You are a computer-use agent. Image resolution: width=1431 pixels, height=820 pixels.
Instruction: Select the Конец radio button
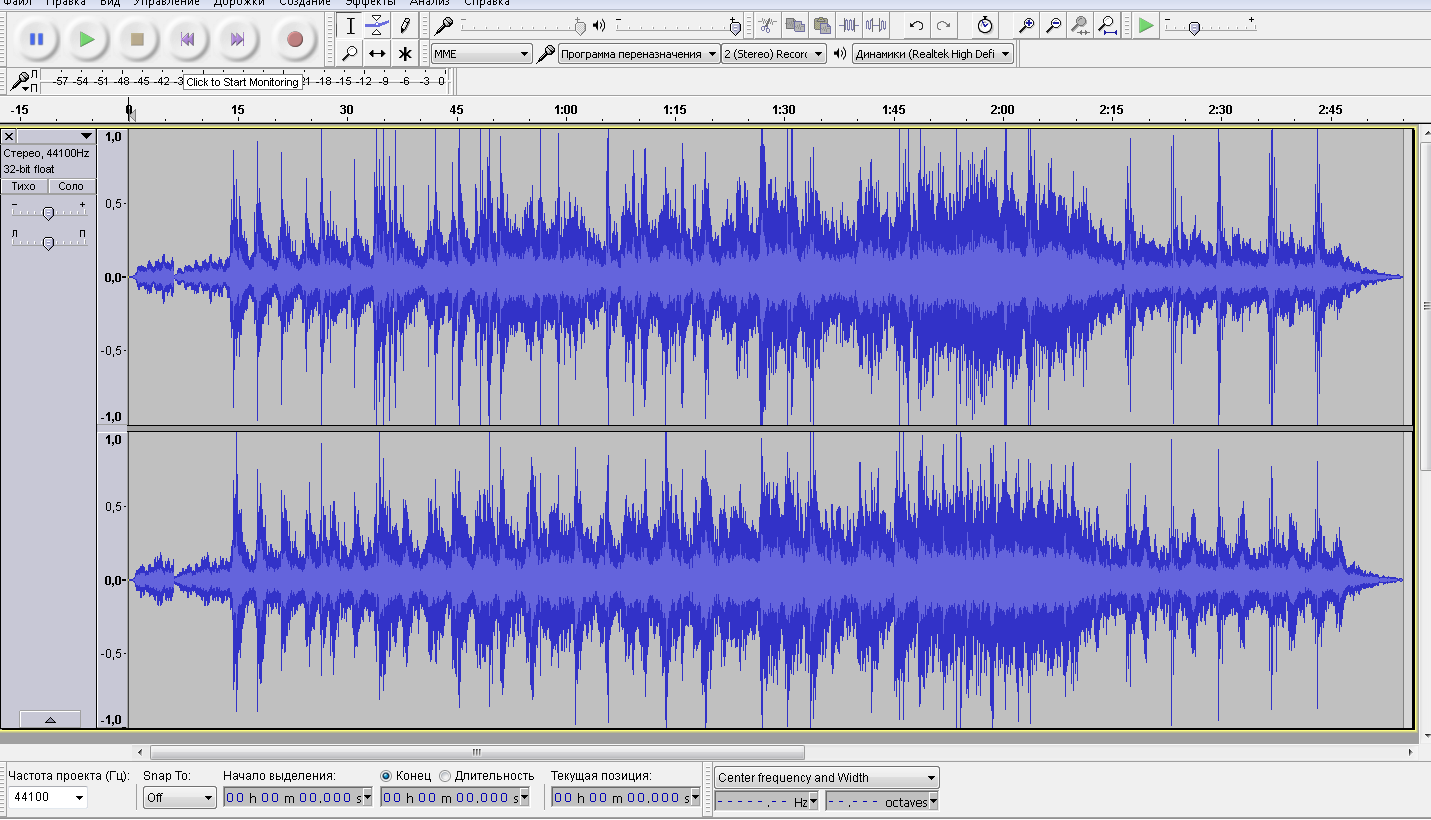386,776
